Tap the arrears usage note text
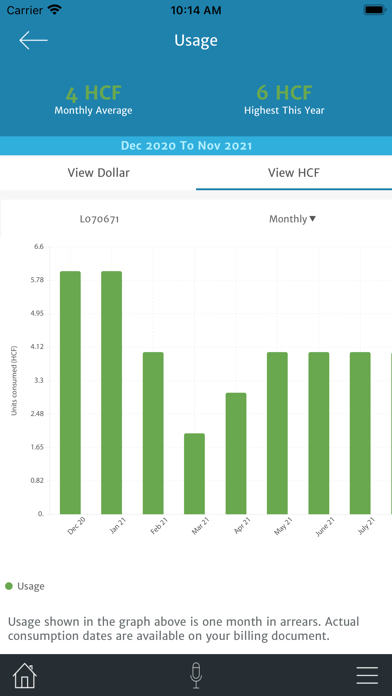This screenshot has width=392, height=696. pos(183,629)
